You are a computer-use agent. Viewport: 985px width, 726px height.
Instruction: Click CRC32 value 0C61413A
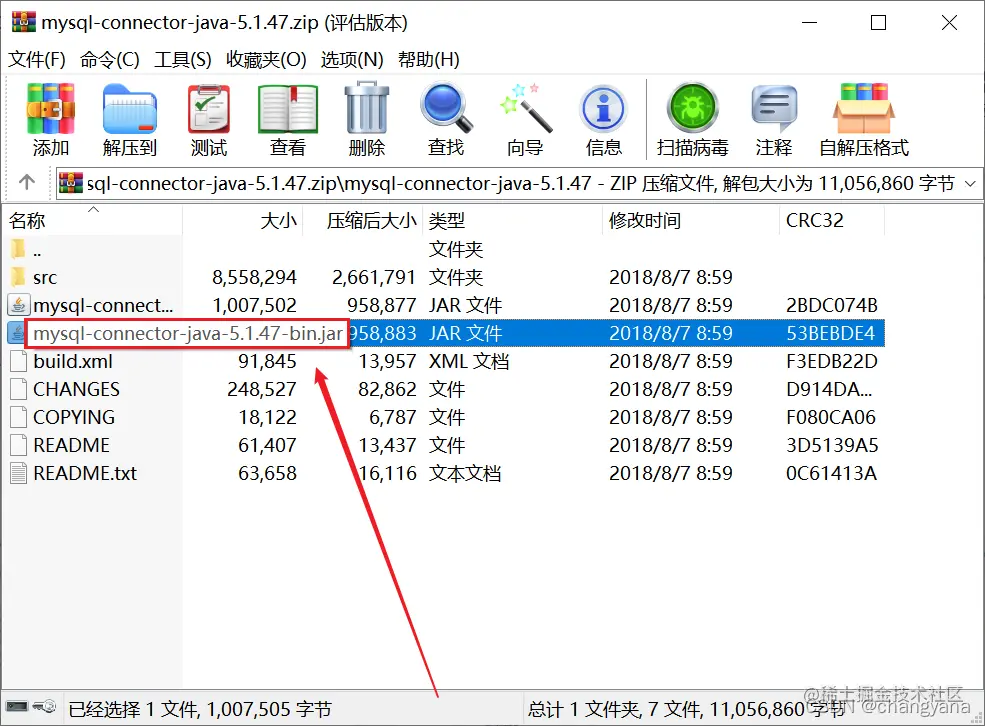[831, 473]
